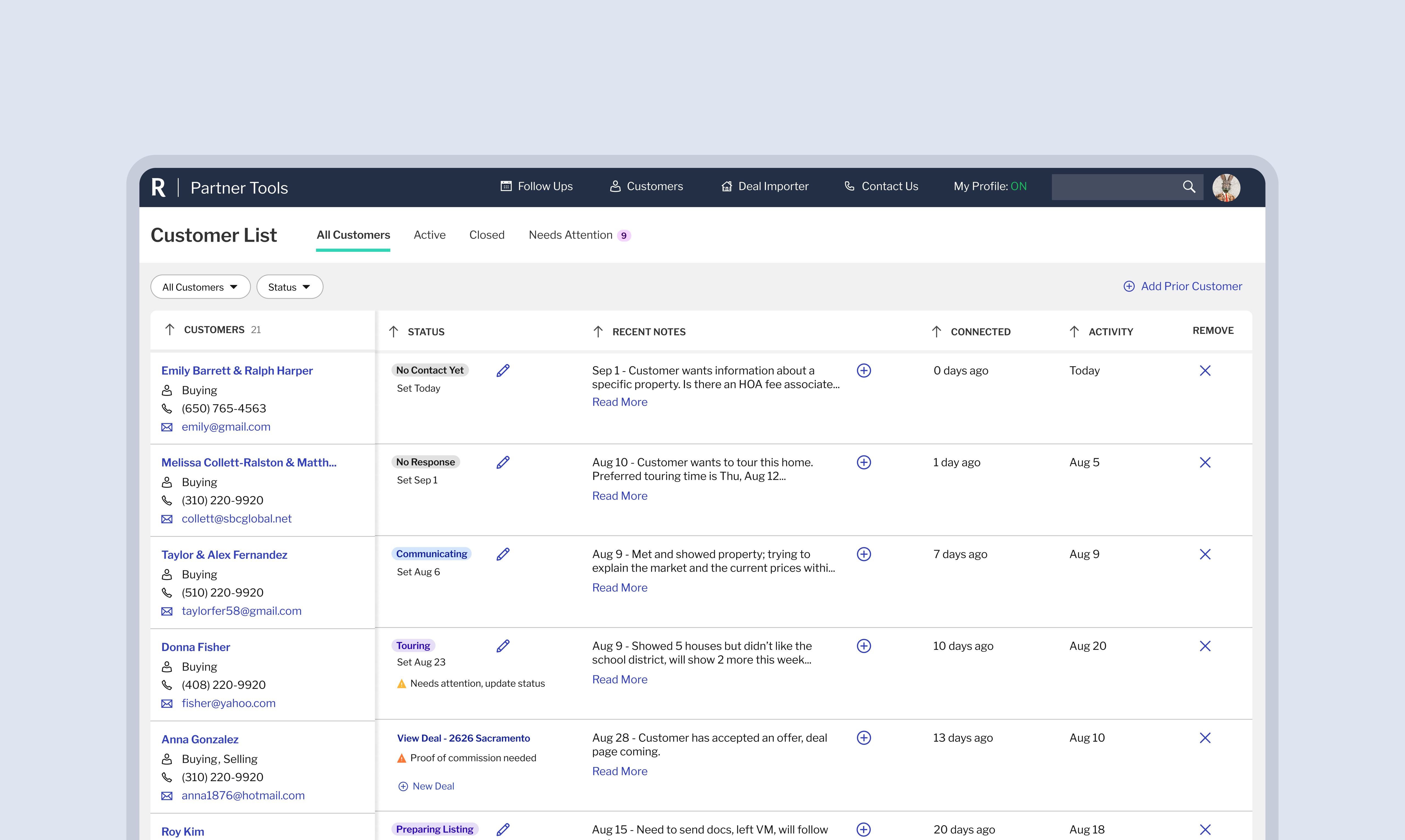Viewport: 1405px width, 840px height.
Task: Edit the No Contact Yet status pencil
Action: [503, 371]
